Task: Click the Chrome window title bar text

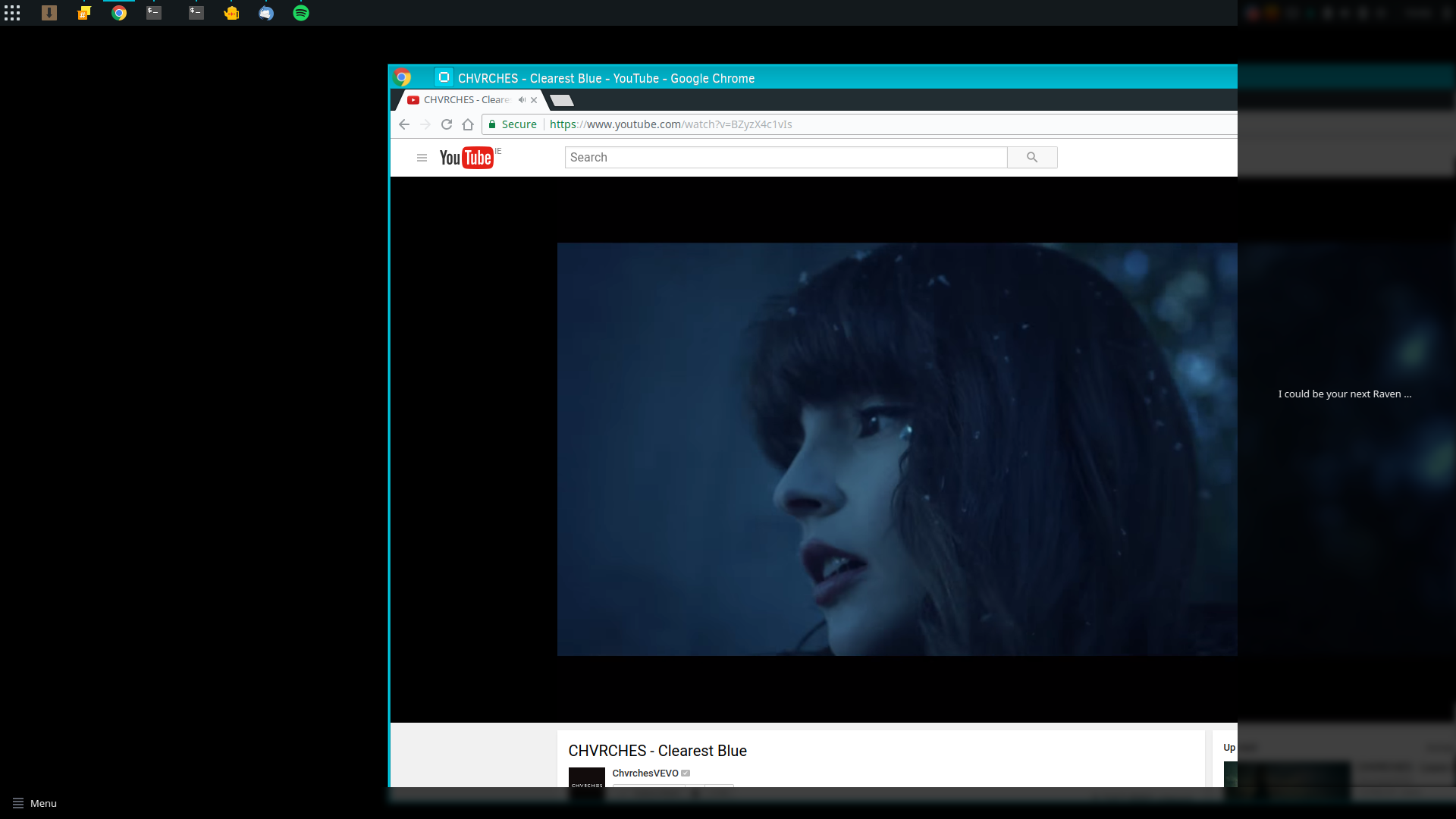Action: tap(606, 78)
